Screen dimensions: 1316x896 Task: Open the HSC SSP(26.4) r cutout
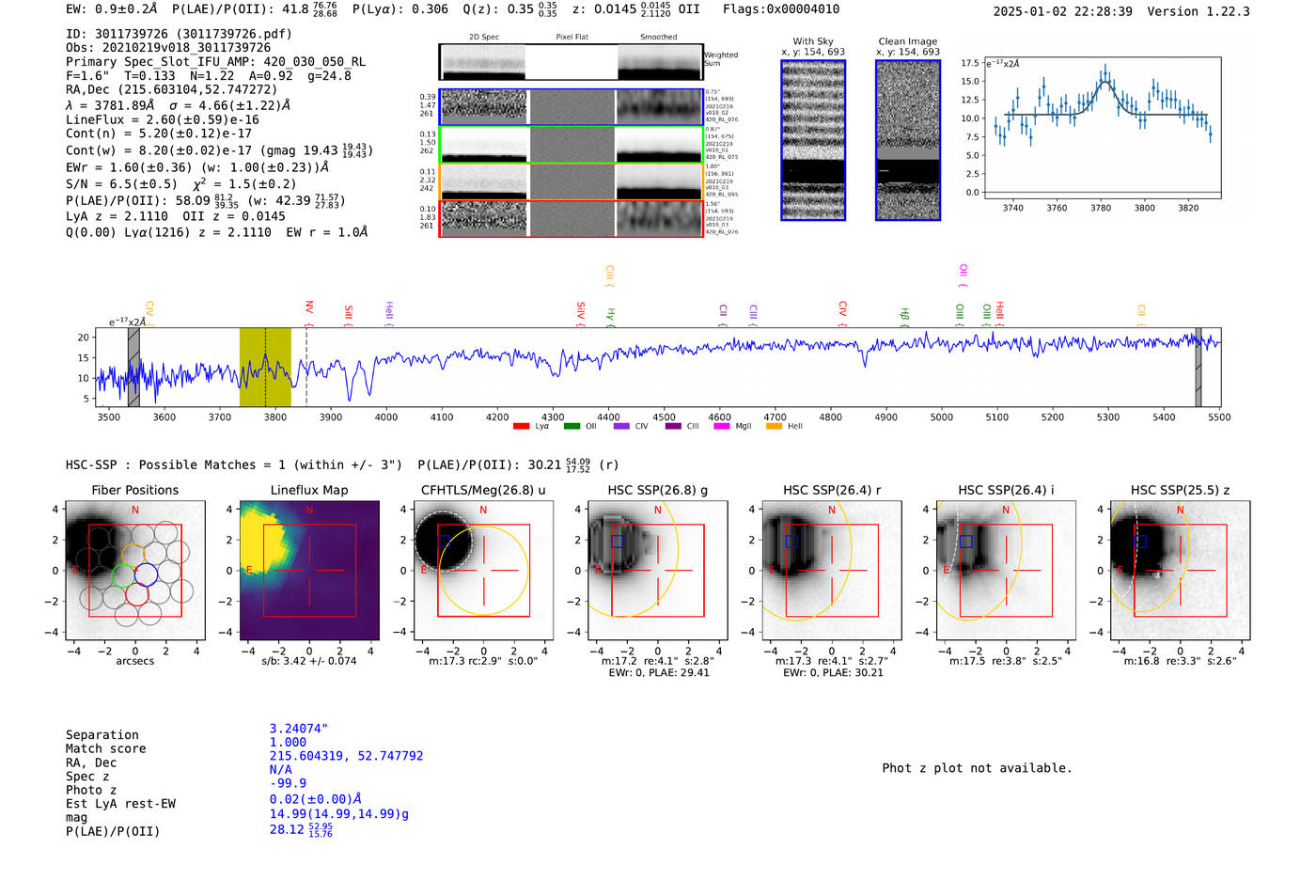pos(831,571)
